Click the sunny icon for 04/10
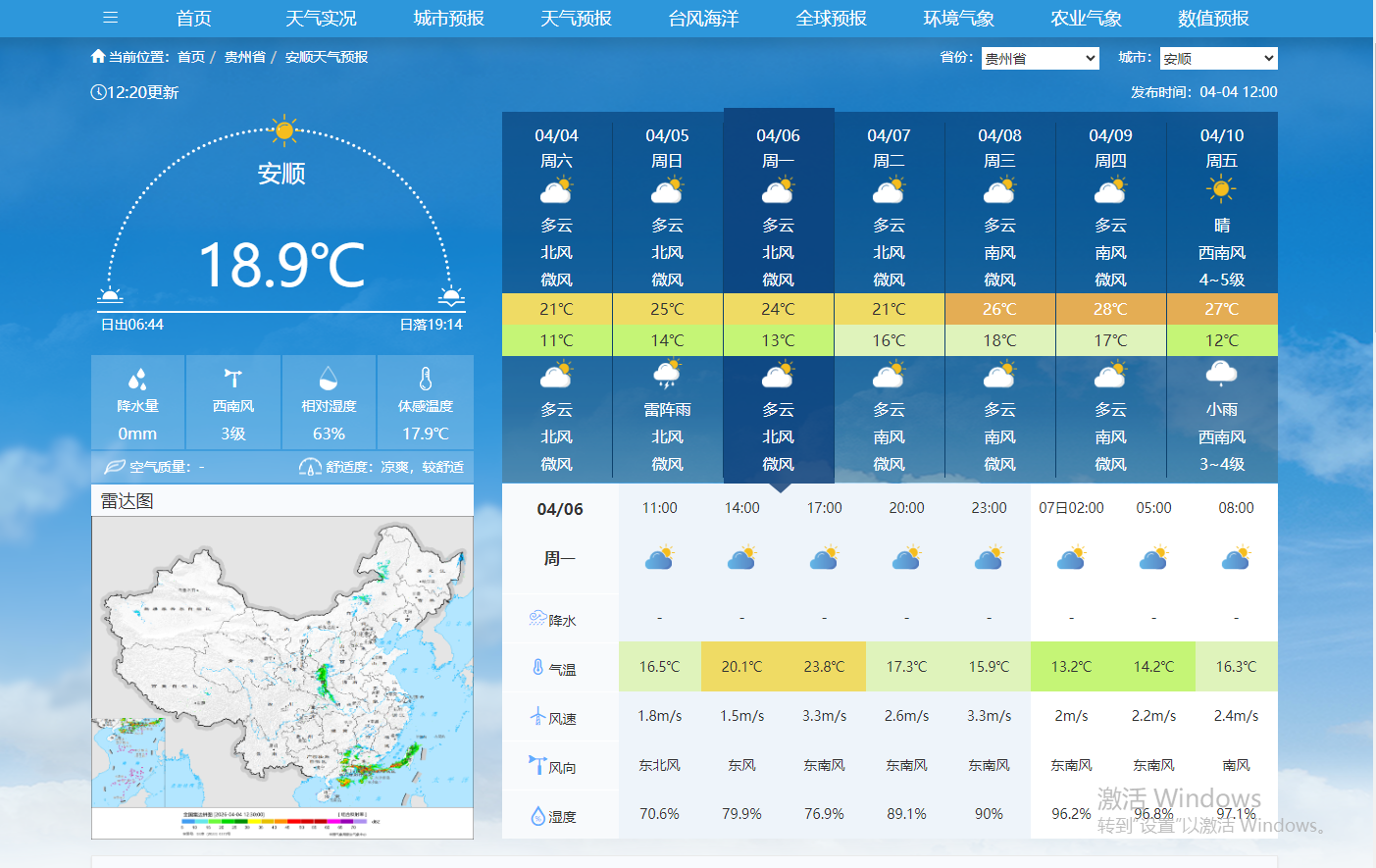1376x868 pixels. click(x=1221, y=190)
